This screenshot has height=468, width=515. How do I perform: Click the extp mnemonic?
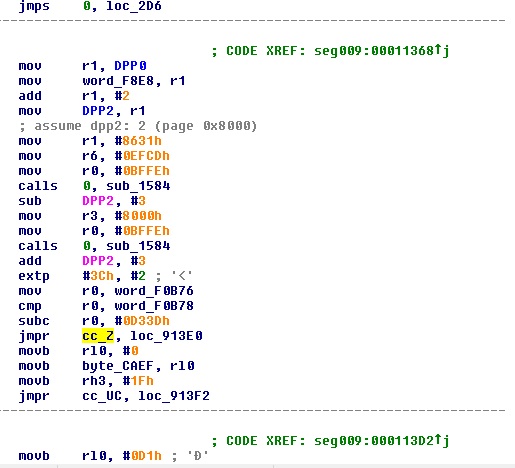click(34, 276)
